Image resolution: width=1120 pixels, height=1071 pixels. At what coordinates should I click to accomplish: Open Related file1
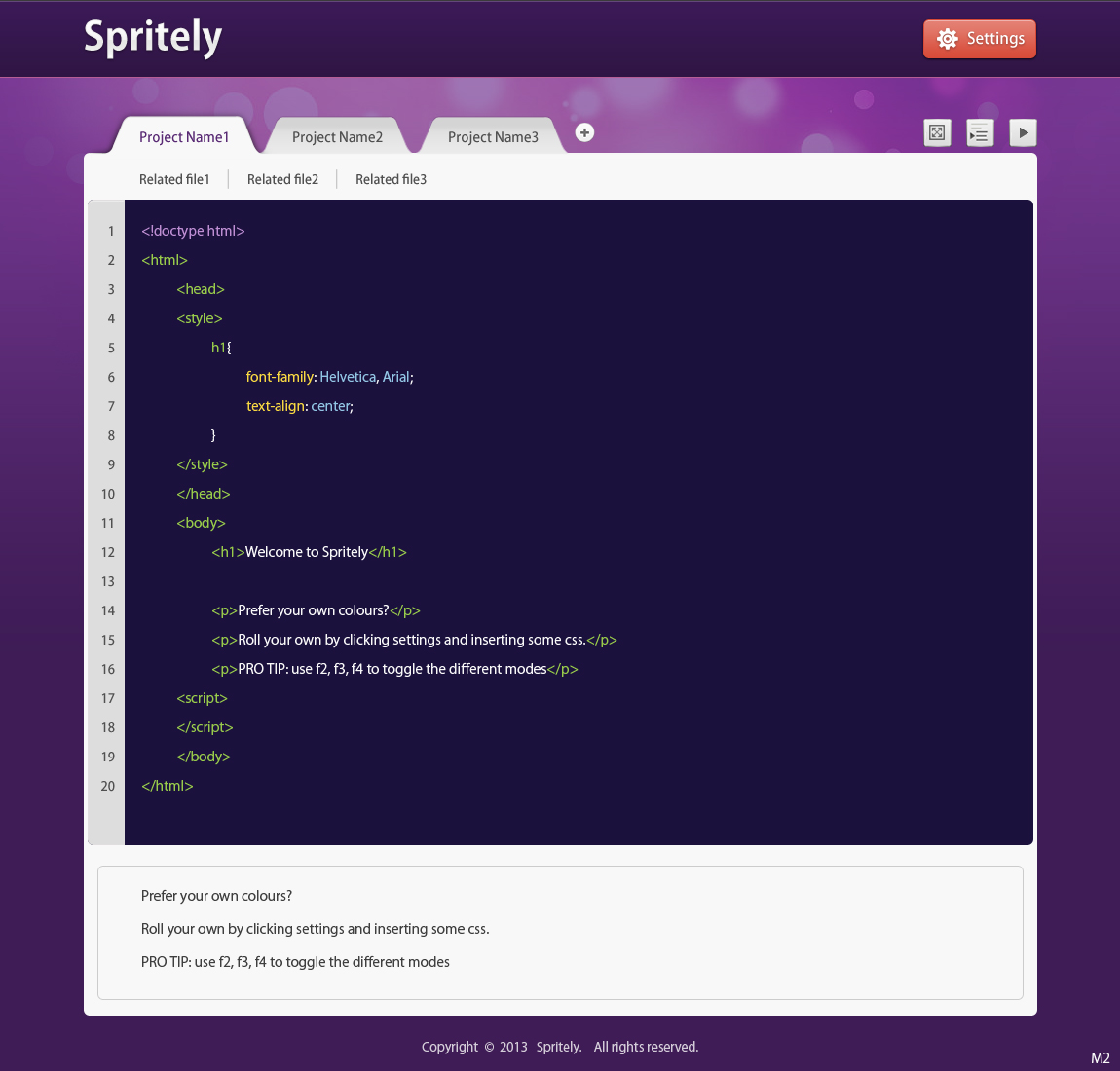(174, 179)
